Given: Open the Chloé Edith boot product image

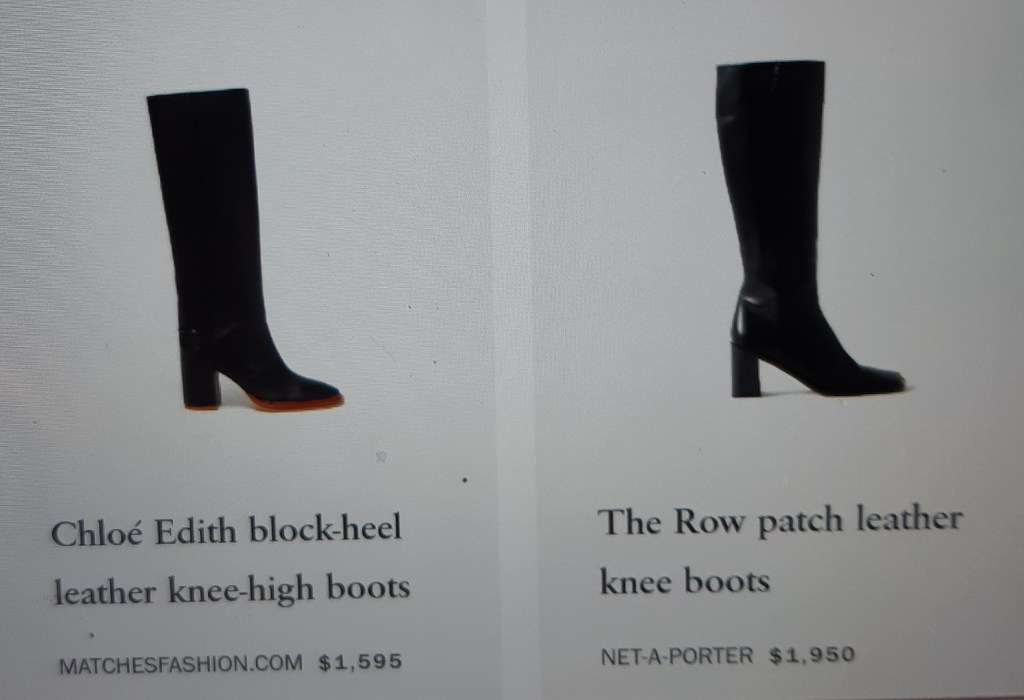Looking at the screenshot, I should click(x=245, y=249).
